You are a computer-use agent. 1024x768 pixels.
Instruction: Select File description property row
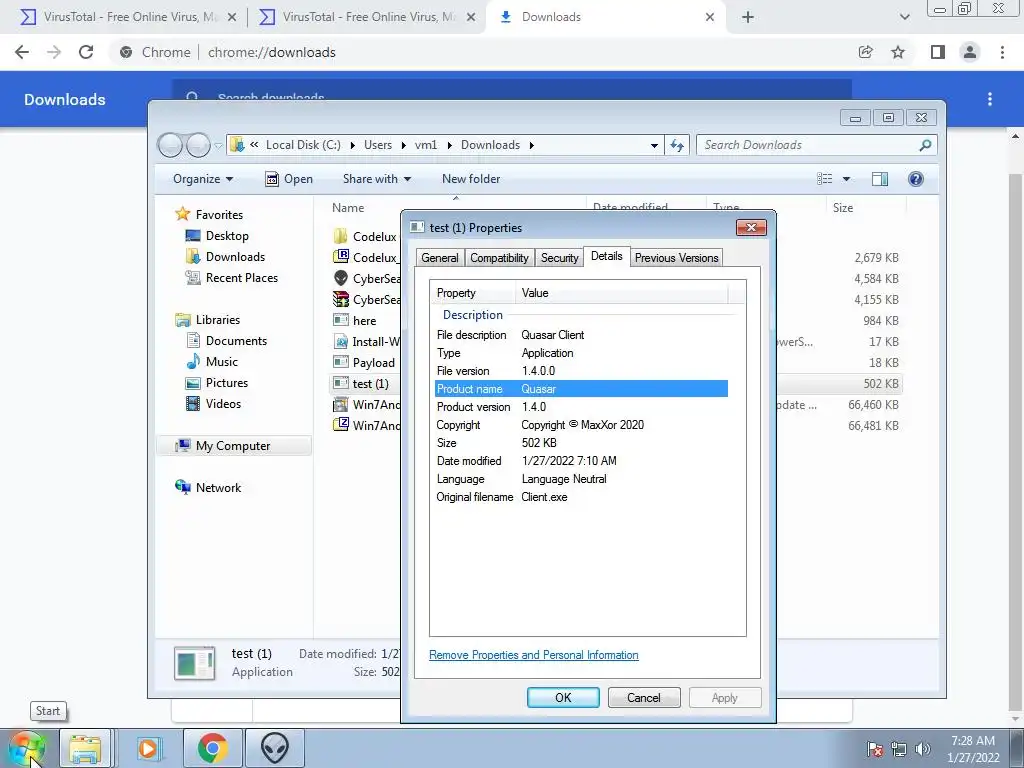pyautogui.click(x=581, y=334)
